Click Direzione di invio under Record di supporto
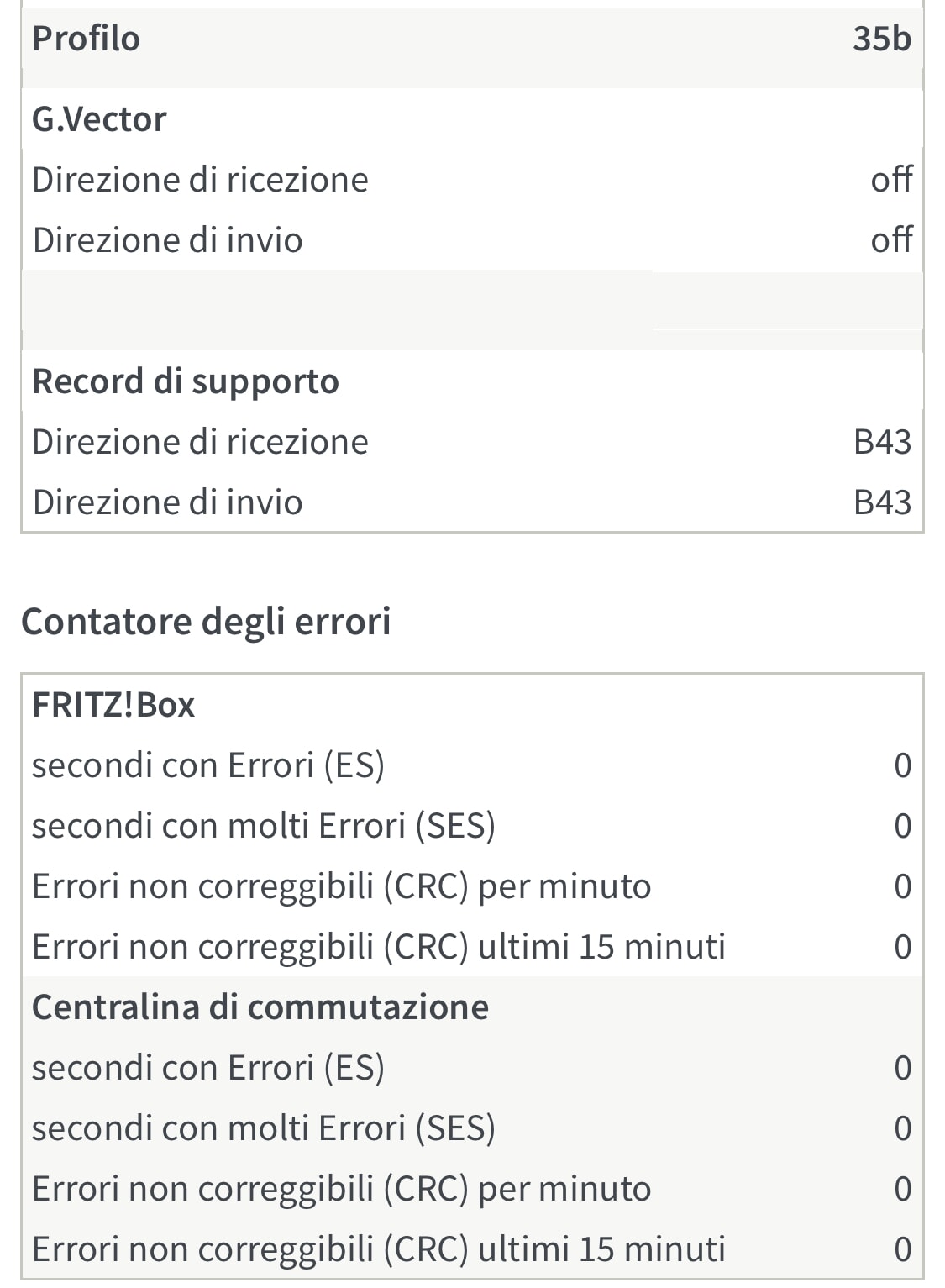945x1288 pixels. tap(167, 502)
